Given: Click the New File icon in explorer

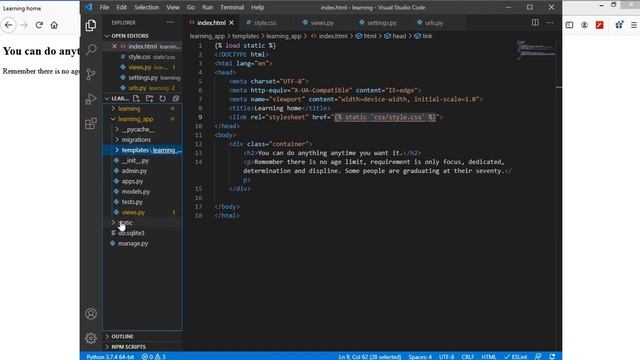Looking at the screenshot, I should (x=136, y=98).
